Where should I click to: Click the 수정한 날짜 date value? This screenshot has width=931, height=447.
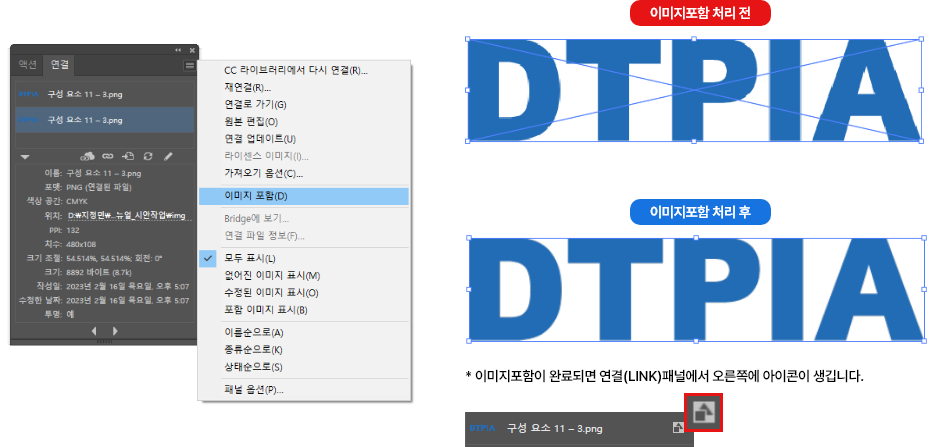click(128, 300)
